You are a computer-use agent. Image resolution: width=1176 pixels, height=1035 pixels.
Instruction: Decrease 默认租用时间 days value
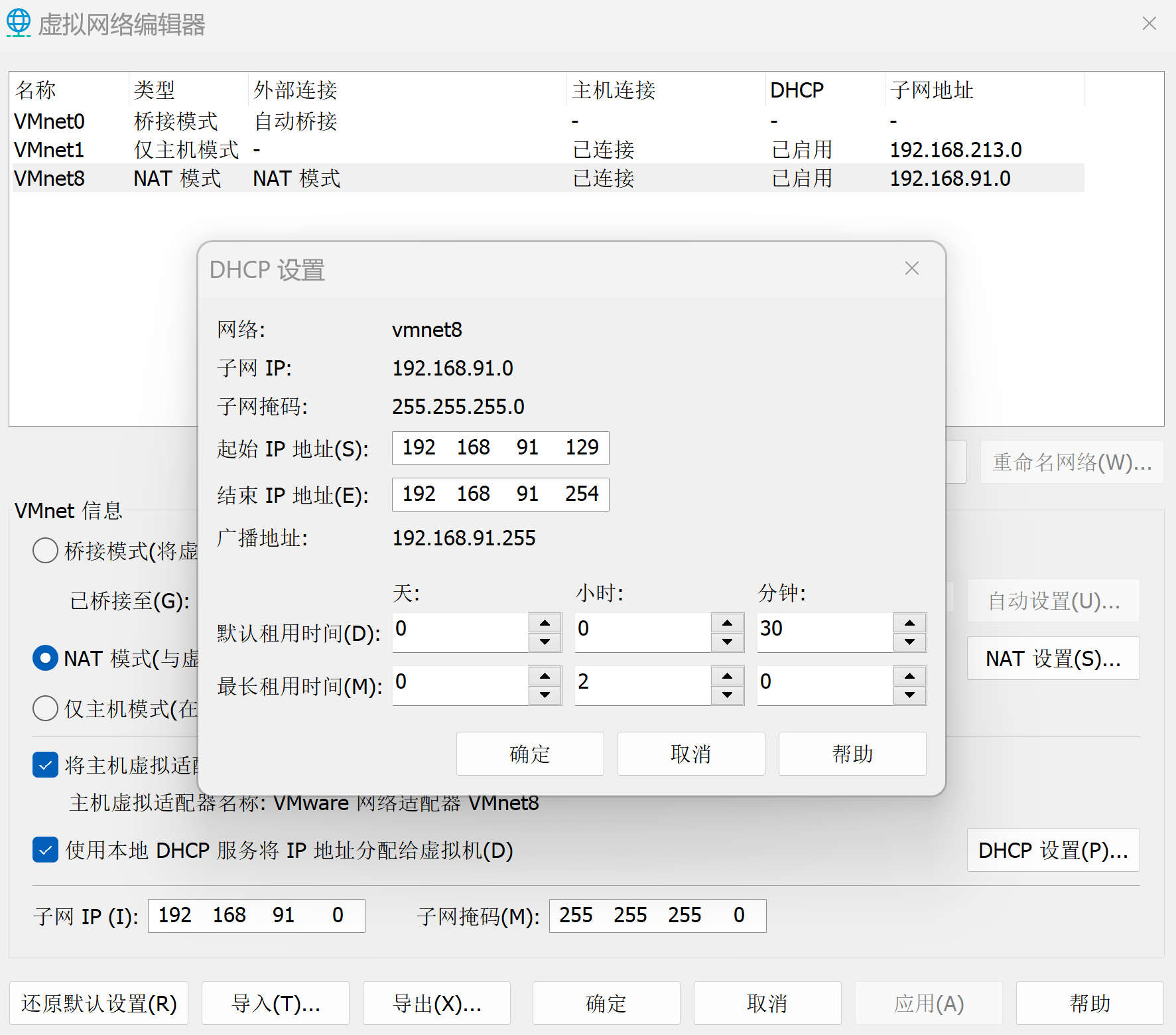545,642
